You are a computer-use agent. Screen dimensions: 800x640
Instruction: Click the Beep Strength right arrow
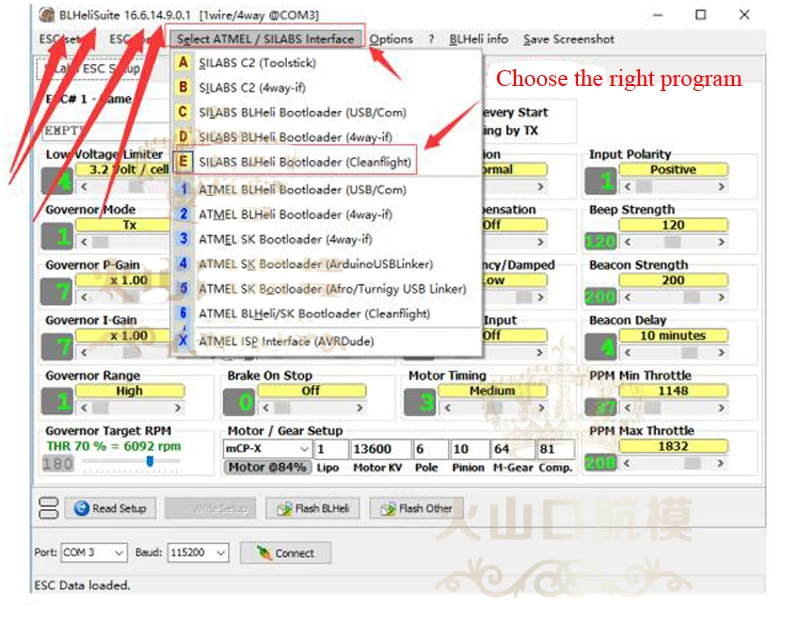721,242
